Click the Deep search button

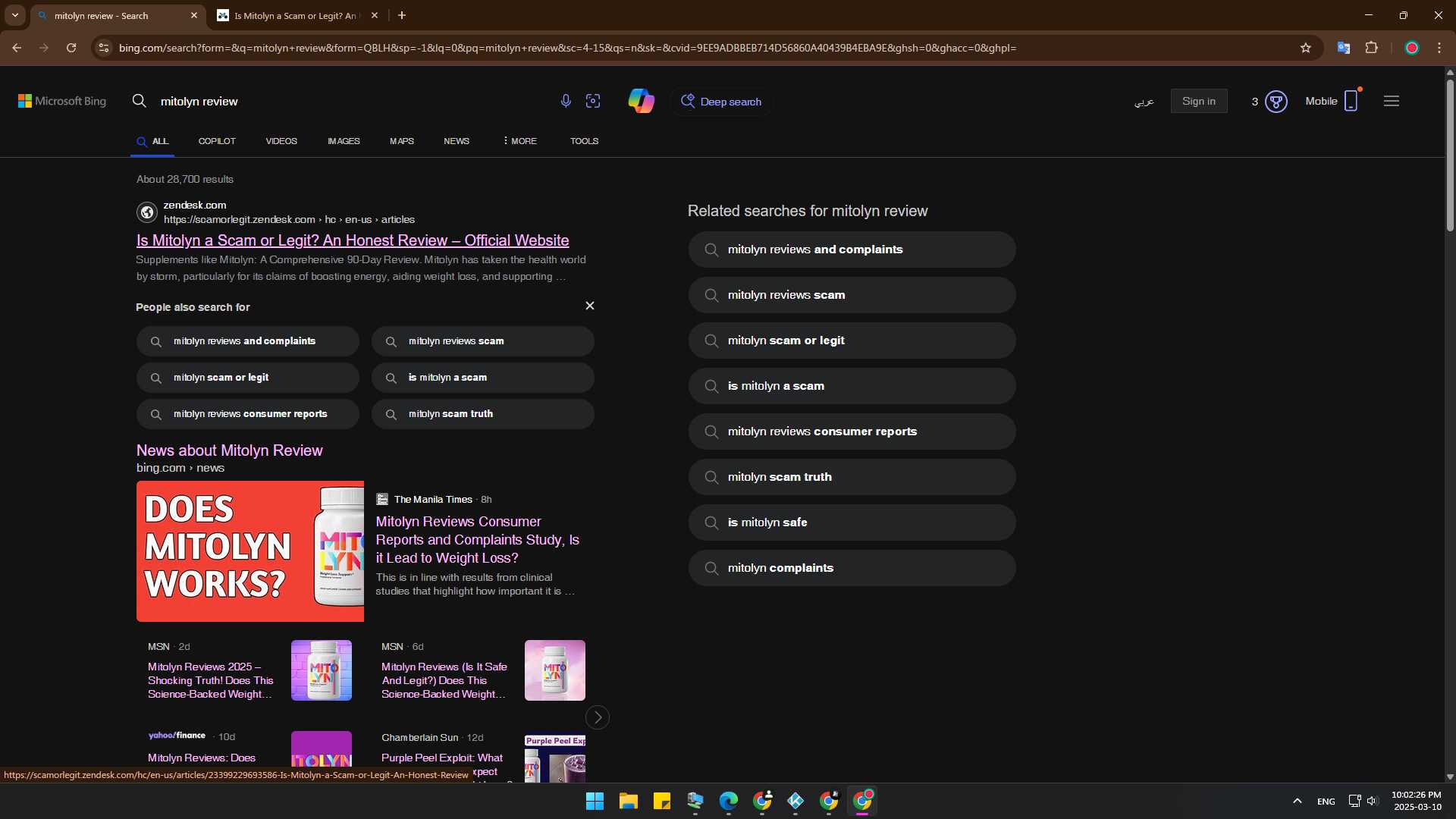[721, 101]
